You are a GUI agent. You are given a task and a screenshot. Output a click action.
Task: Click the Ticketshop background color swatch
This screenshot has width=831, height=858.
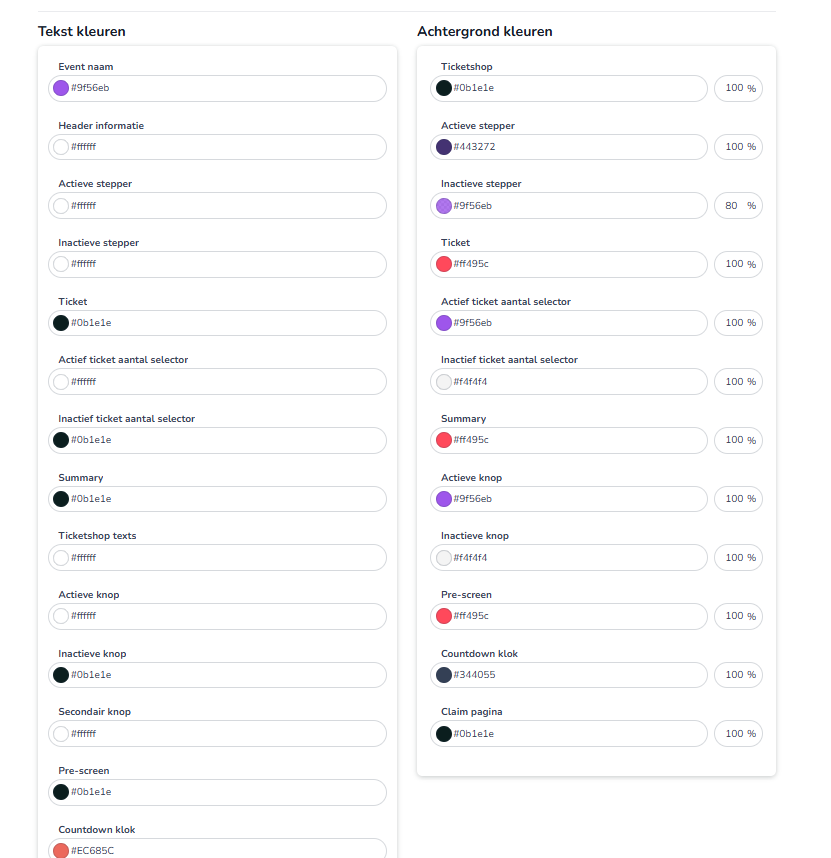[x=444, y=88]
